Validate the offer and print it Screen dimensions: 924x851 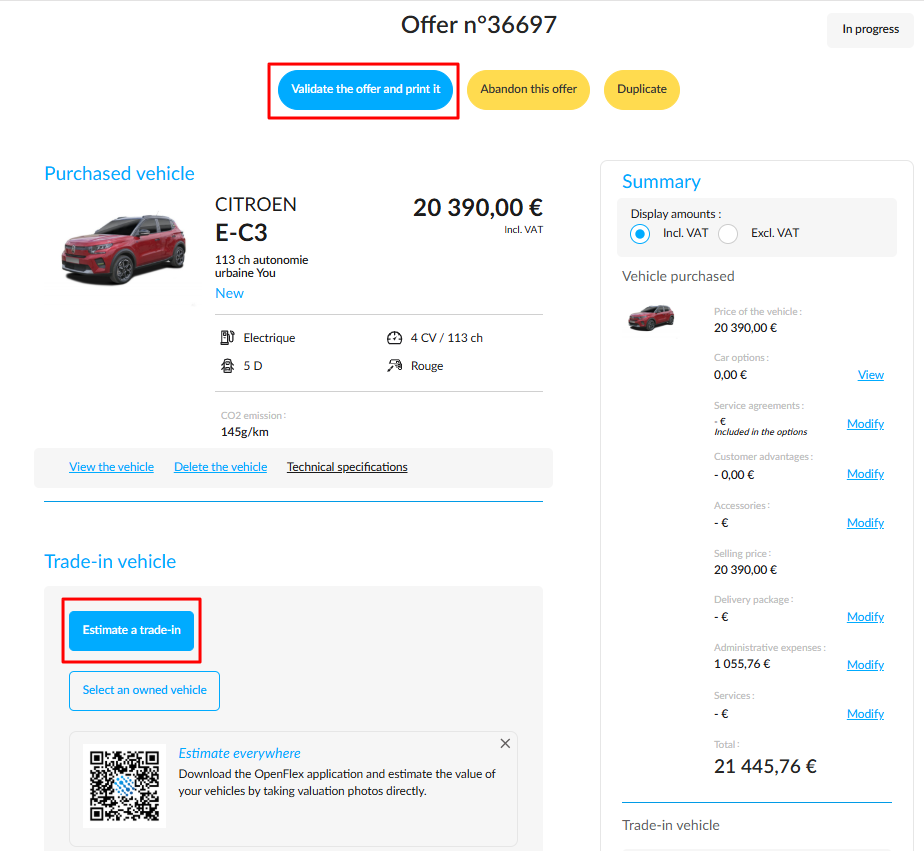(x=365, y=90)
